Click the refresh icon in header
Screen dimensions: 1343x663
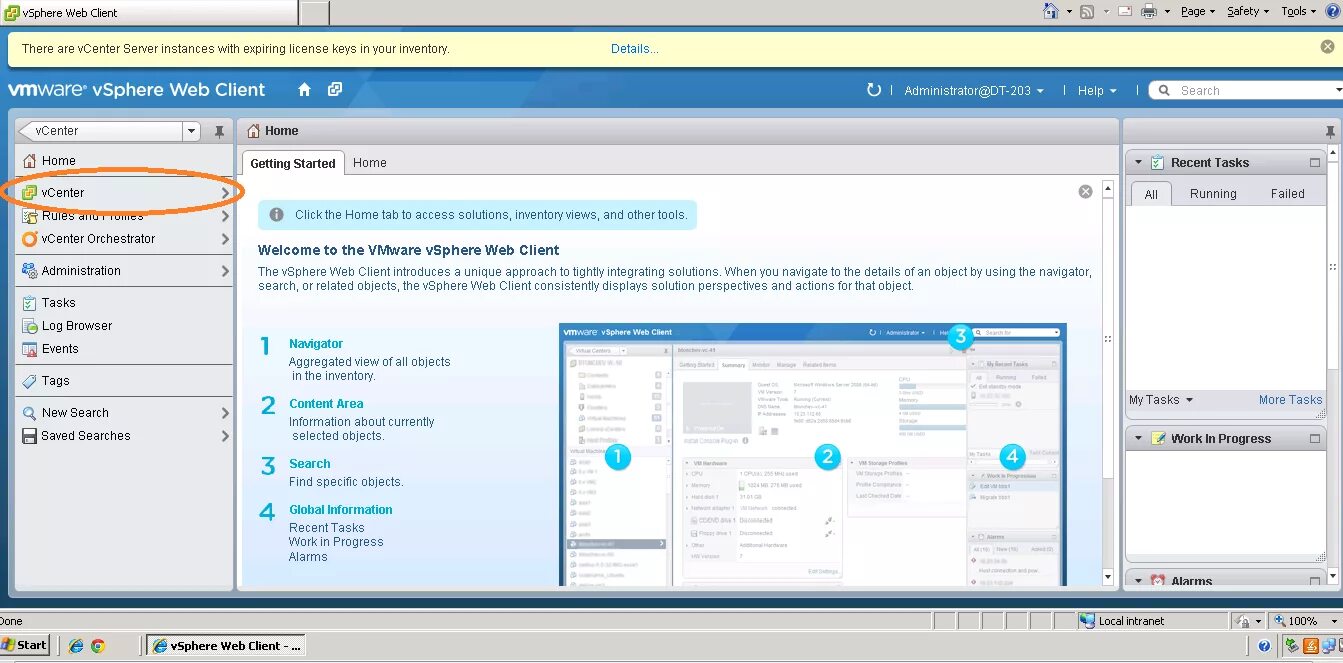[874, 90]
